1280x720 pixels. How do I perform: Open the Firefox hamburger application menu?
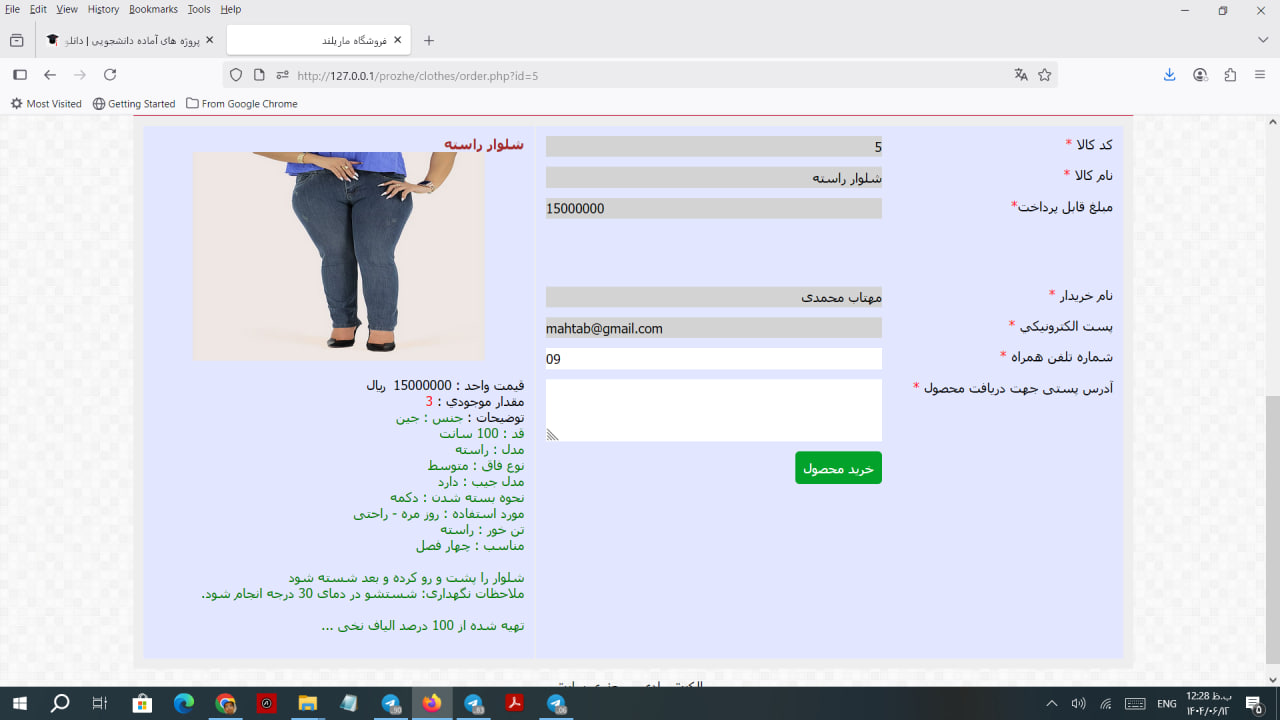[1260, 75]
